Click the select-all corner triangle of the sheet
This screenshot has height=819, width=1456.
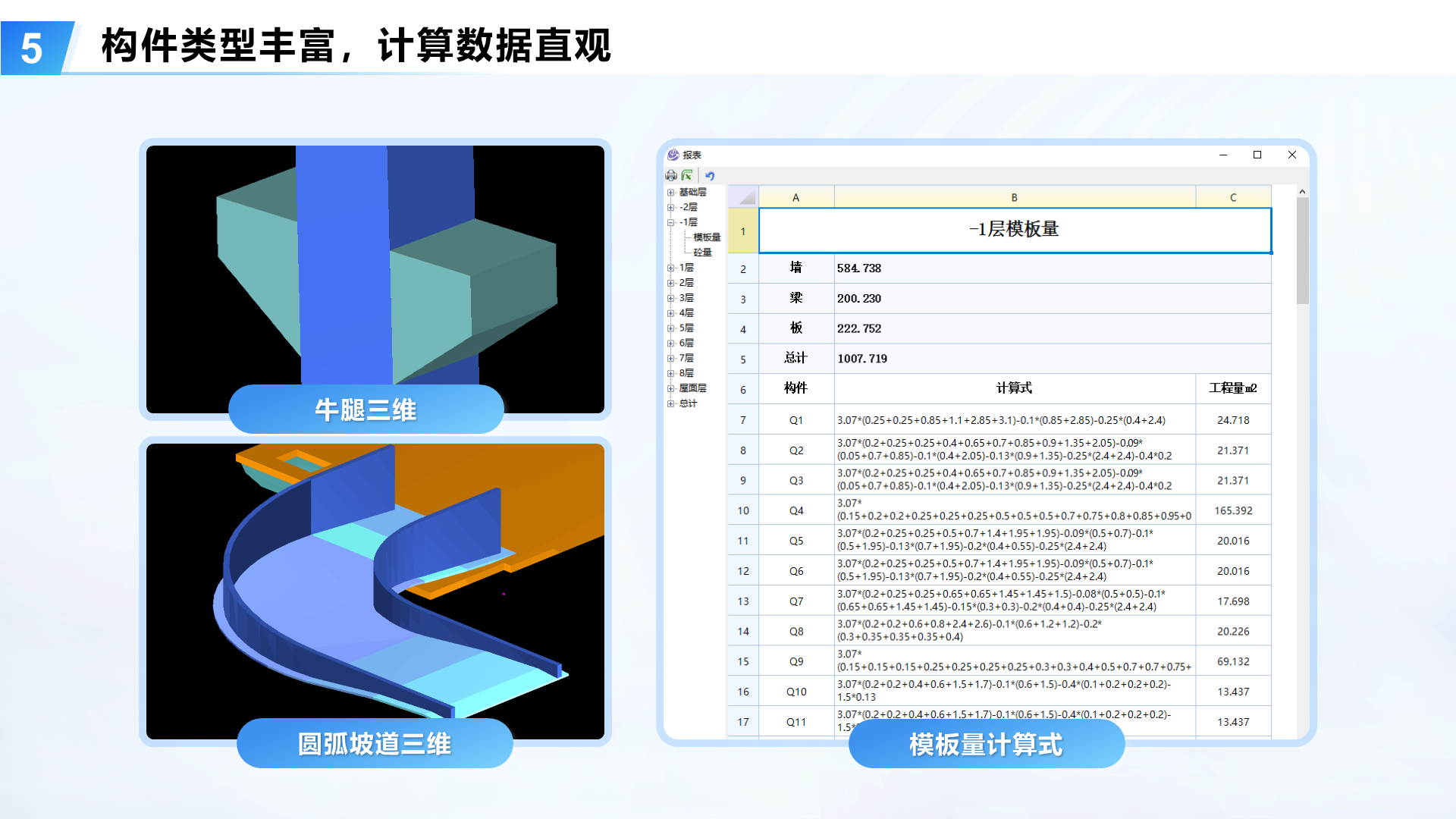point(745,197)
